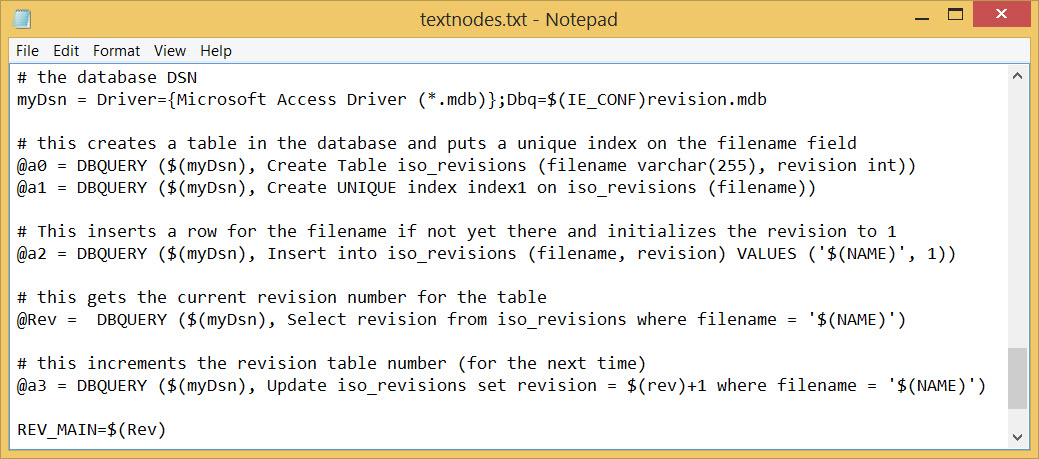1039x459 pixels.
Task: Click the @a3 Update iso_revisions line
Action: point(502,385)
